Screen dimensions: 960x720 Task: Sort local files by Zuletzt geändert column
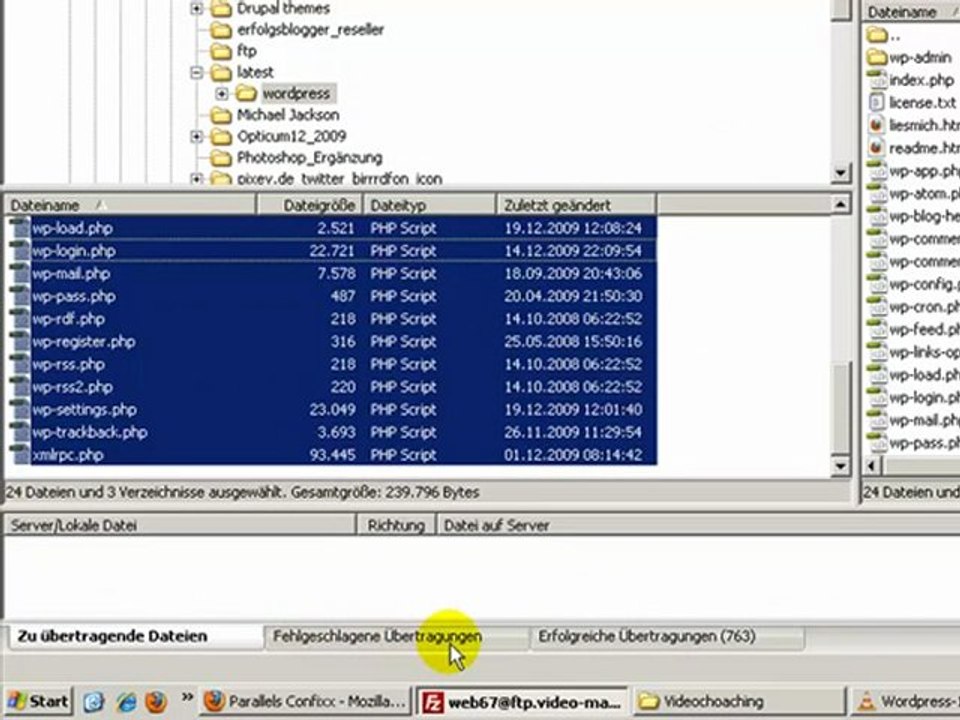(576, 205)
